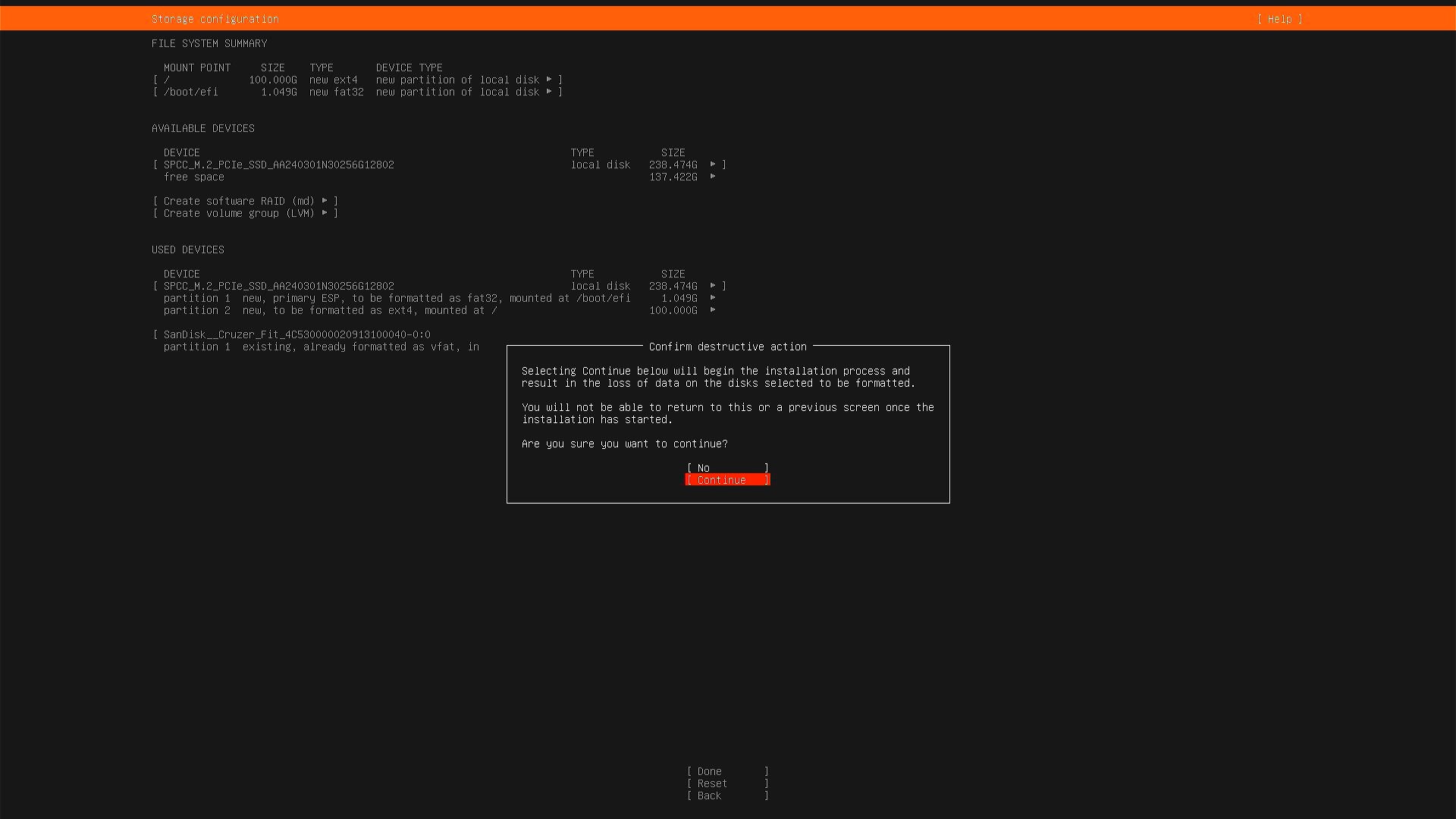1456x819 pixels.
Task: Open Create volume group (LVM)
Action: [x=246, y=213]
